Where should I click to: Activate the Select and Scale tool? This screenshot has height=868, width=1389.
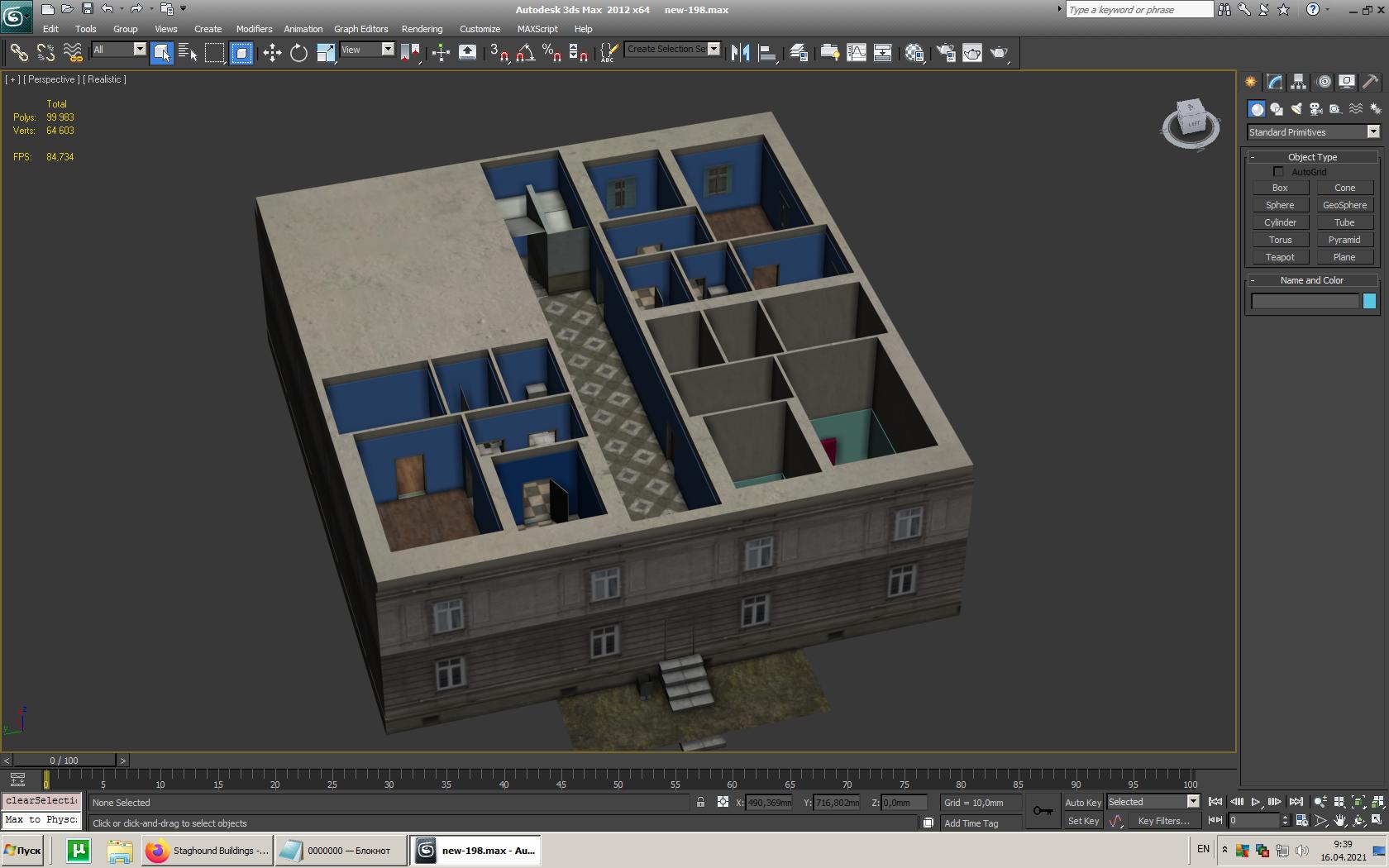pyautogui.click(x=326, y=53)
